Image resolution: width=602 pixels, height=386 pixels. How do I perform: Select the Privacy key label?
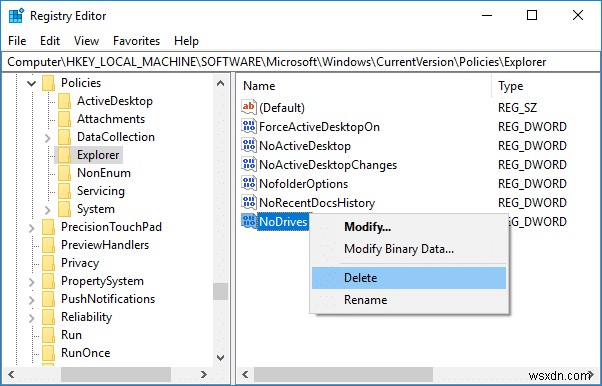(80, 263)
